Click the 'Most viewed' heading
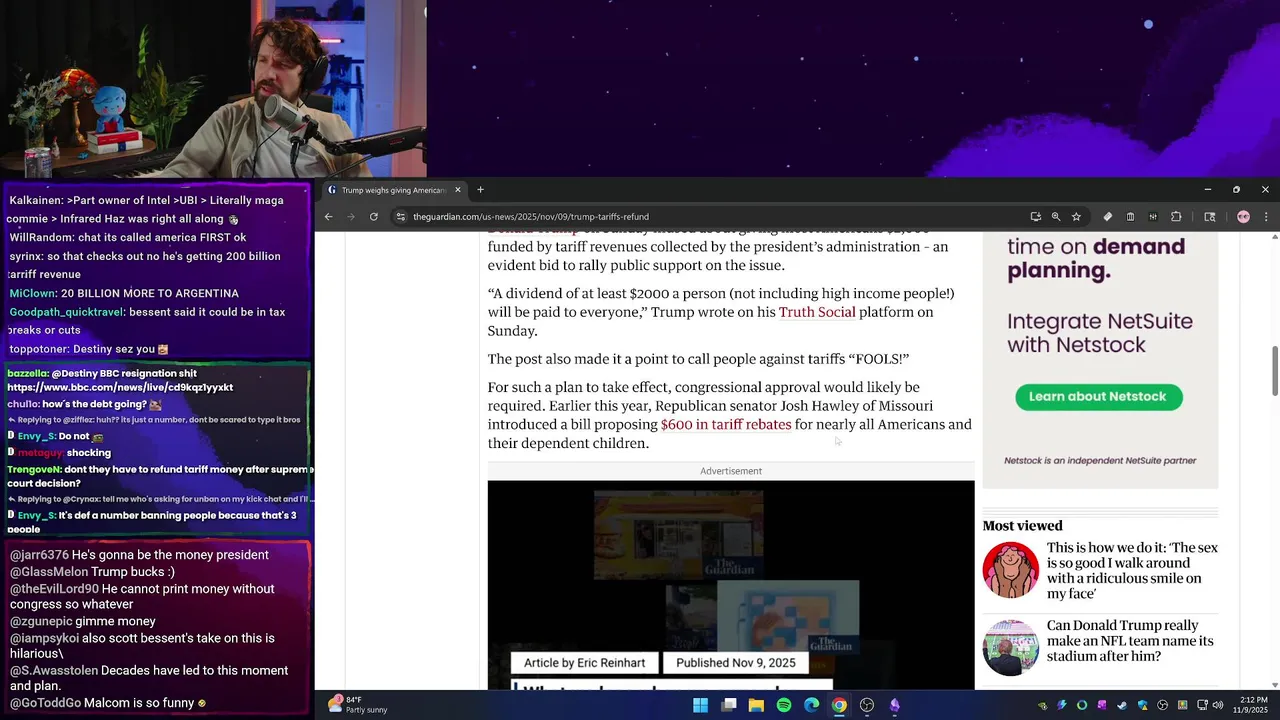 click(x=1022, y=526)
